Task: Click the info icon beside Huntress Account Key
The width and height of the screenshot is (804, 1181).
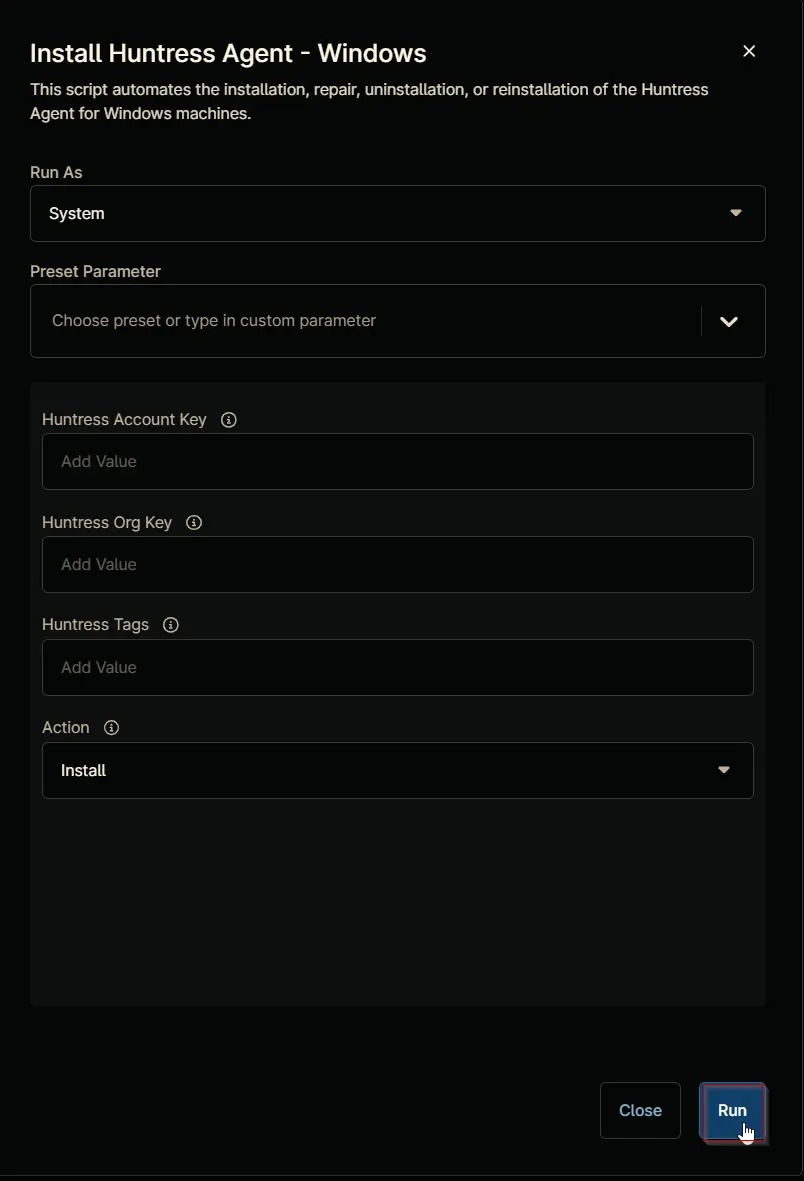Action: (x=229, y=420)
